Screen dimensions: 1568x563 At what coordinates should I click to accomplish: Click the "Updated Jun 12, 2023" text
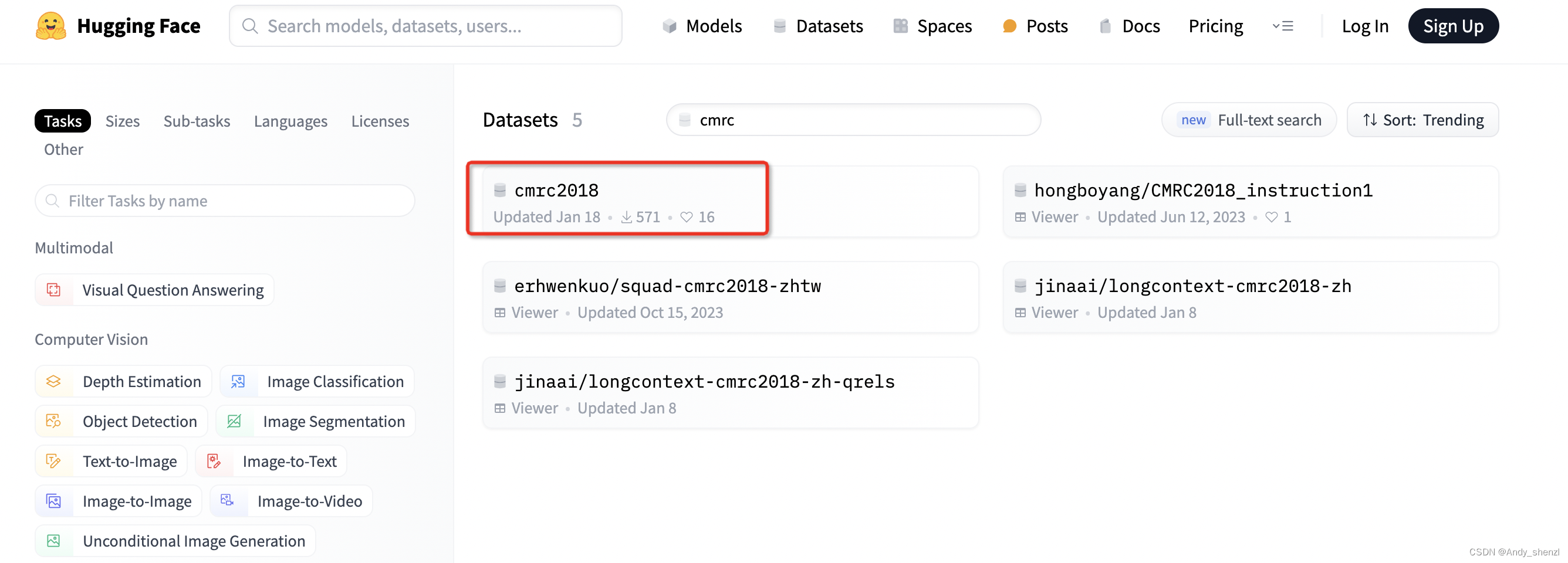(x=1171, y=217)
